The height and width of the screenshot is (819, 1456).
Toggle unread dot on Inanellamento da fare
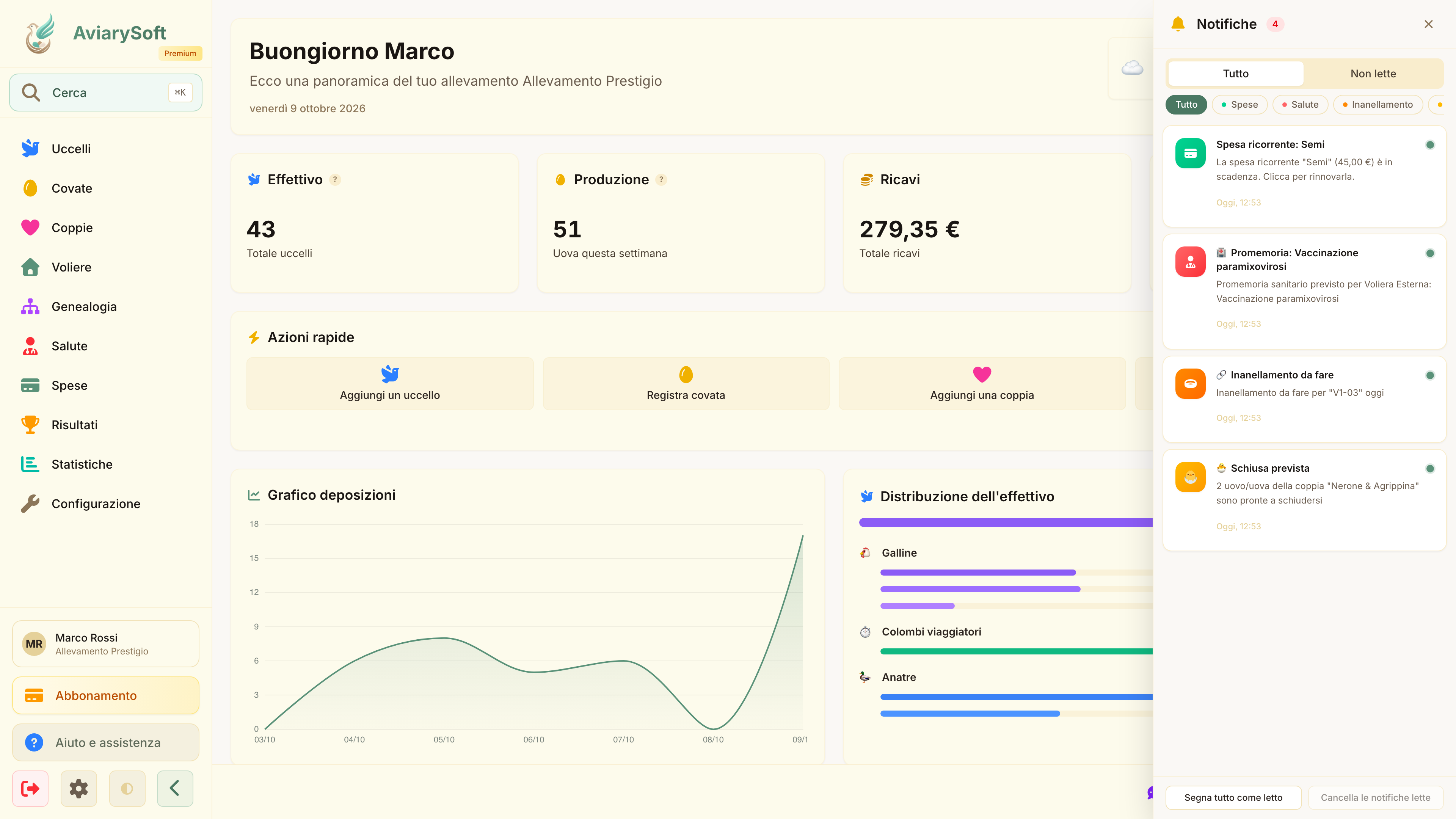coord(1430,375)
